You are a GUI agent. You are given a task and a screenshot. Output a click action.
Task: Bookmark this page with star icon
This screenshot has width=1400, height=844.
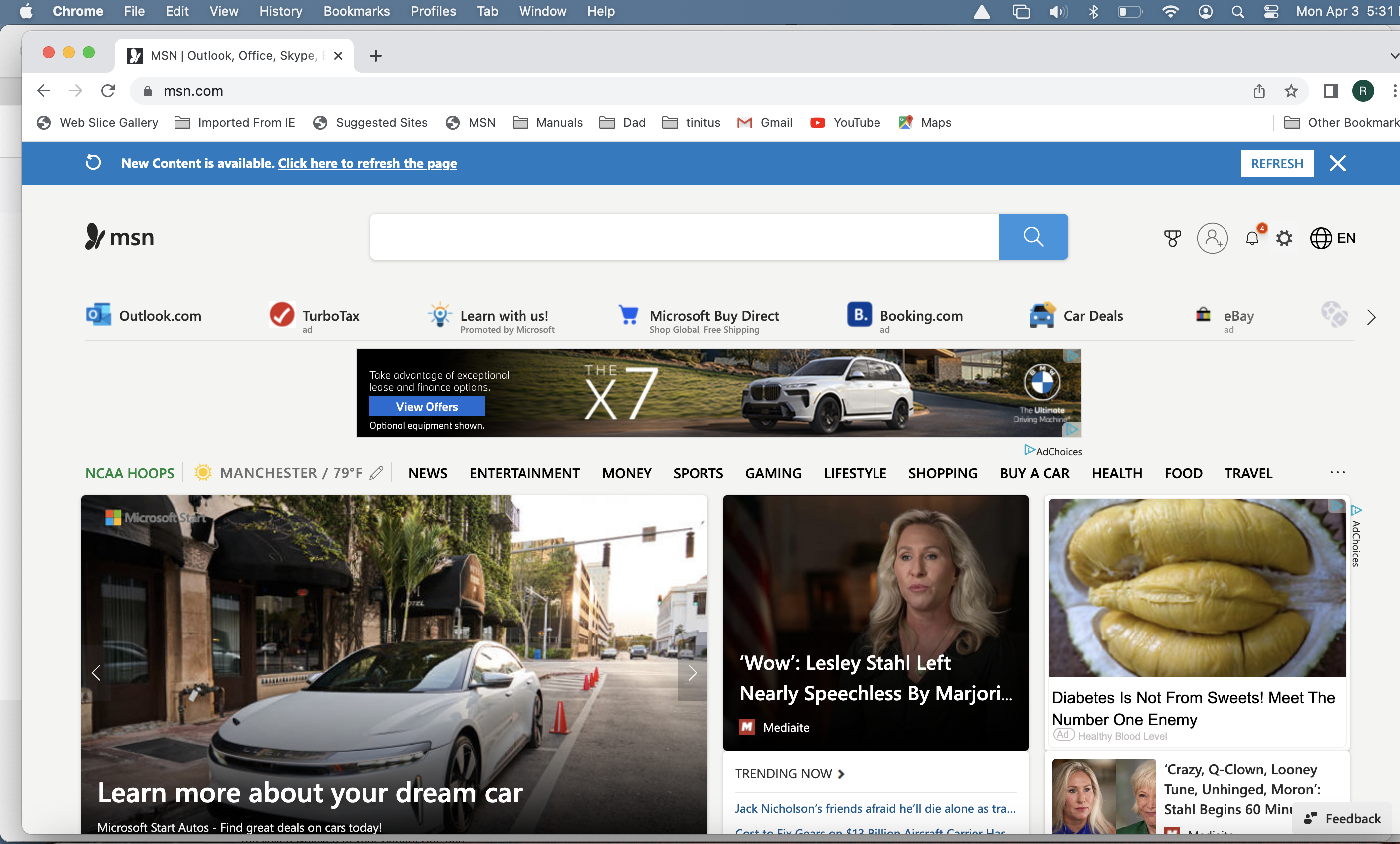1291,91
